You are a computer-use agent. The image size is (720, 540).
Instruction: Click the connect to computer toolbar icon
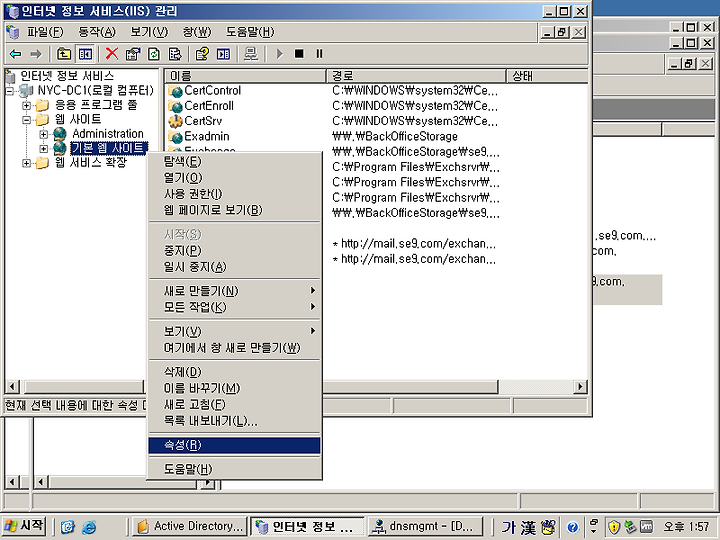point(251,54)
